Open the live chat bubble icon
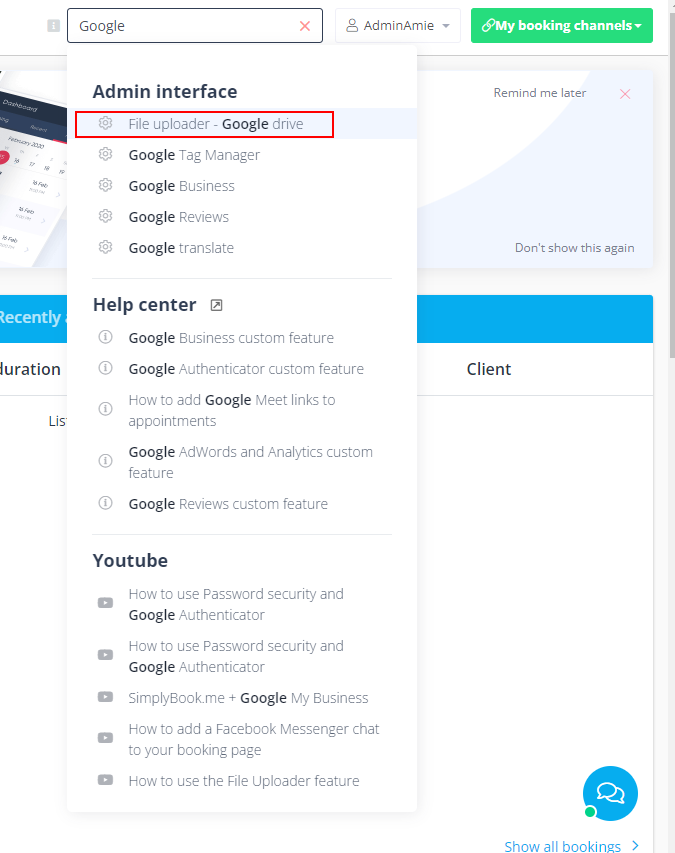 pyautogui.click(x=610, y=793)
